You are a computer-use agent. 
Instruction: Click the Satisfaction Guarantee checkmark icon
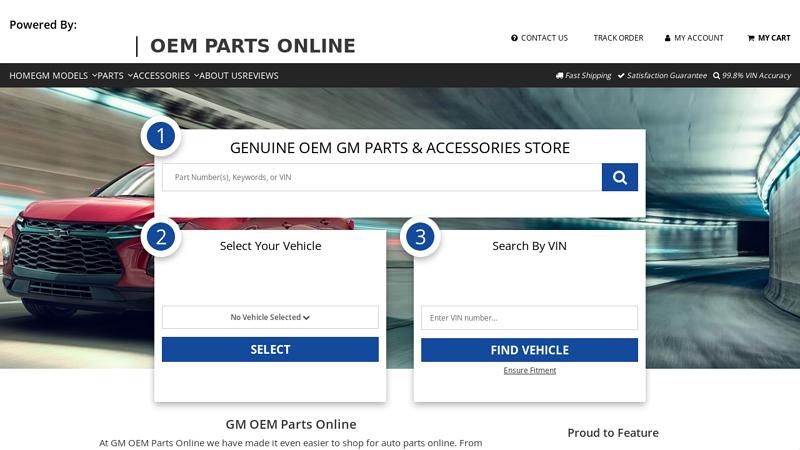point(621,76)
